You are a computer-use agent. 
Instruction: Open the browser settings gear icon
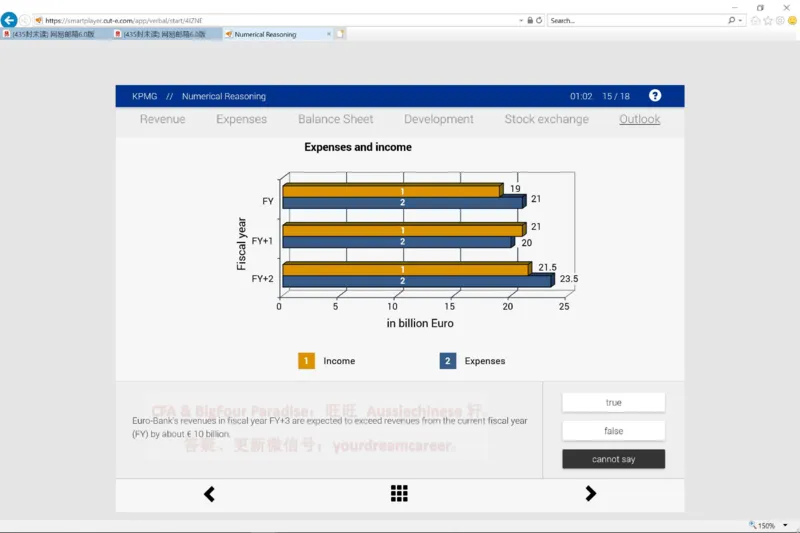point(779,20)
